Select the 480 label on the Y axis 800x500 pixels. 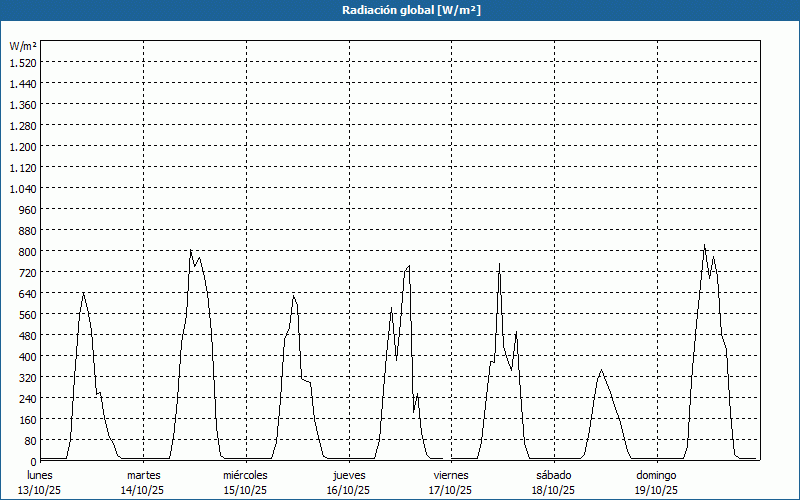[27, 335]
